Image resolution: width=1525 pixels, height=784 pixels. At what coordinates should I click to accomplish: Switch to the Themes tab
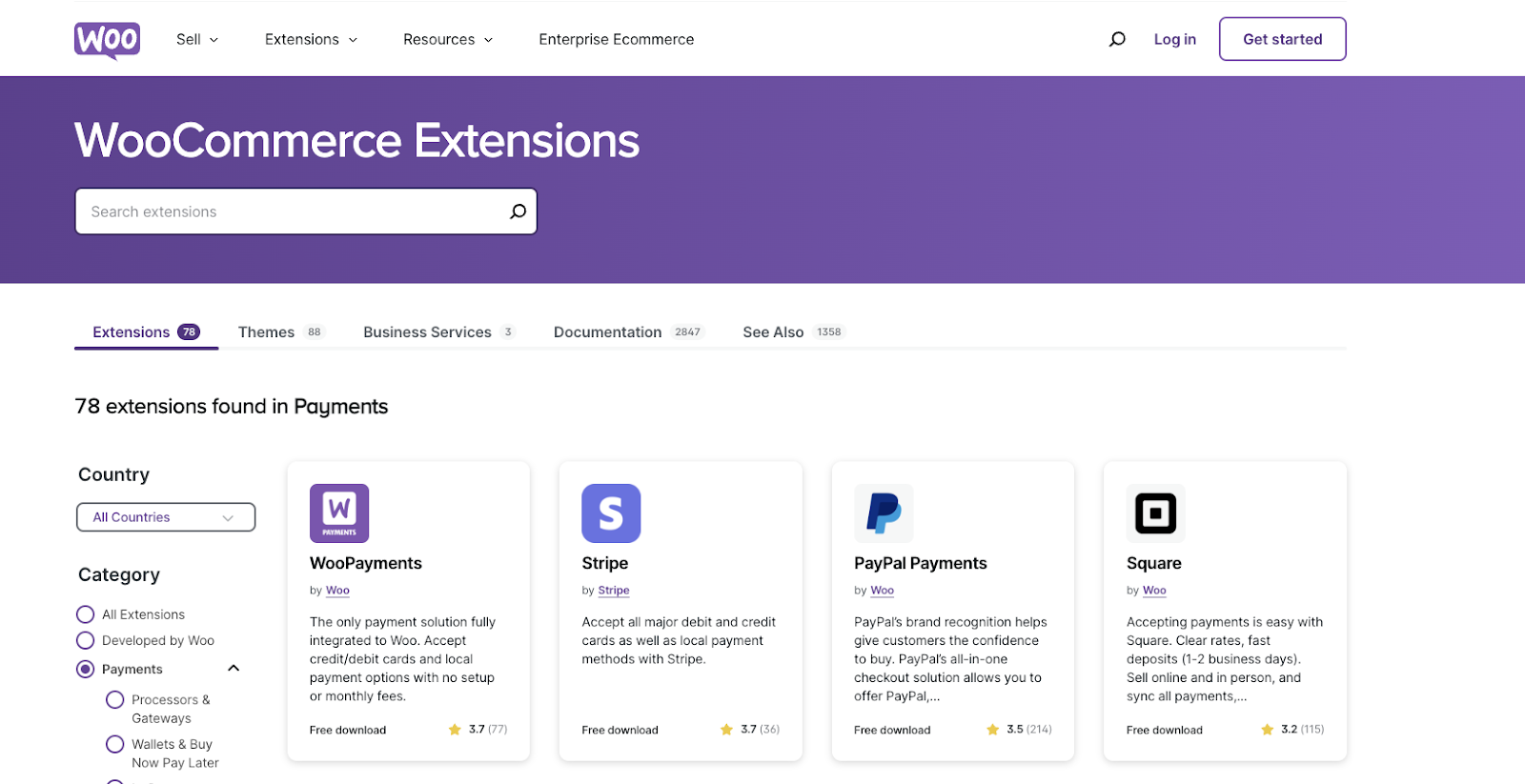pyautogui.click(x=281, y=332)
